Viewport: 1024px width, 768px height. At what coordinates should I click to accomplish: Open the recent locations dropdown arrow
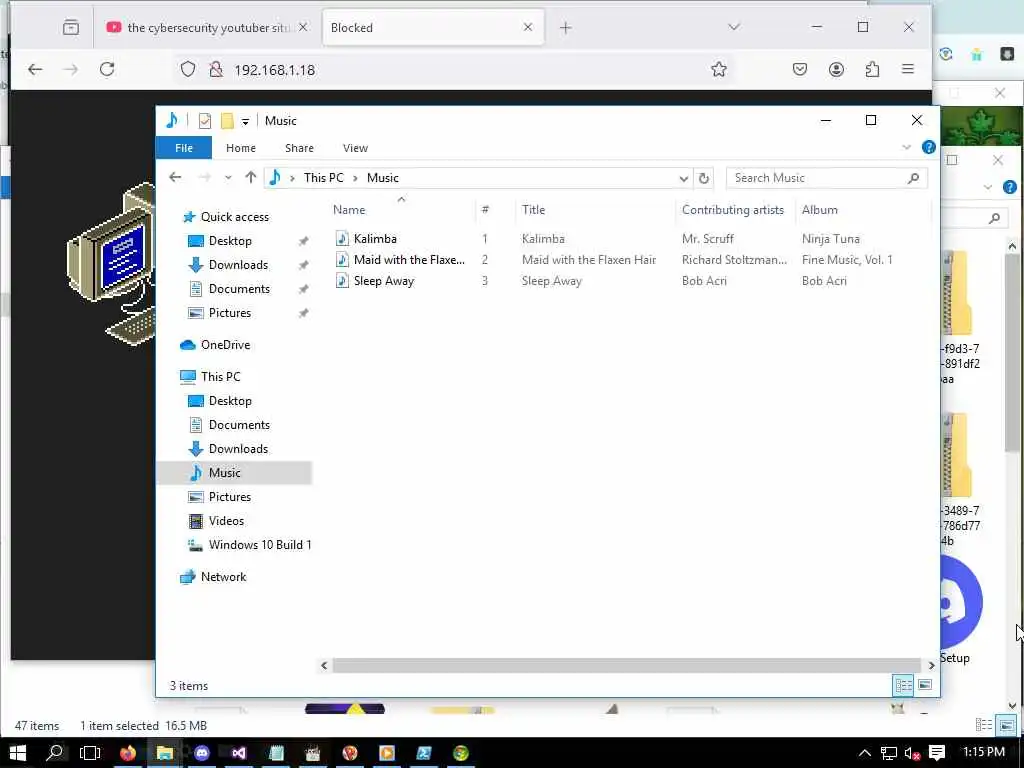(x=227, y=178)
